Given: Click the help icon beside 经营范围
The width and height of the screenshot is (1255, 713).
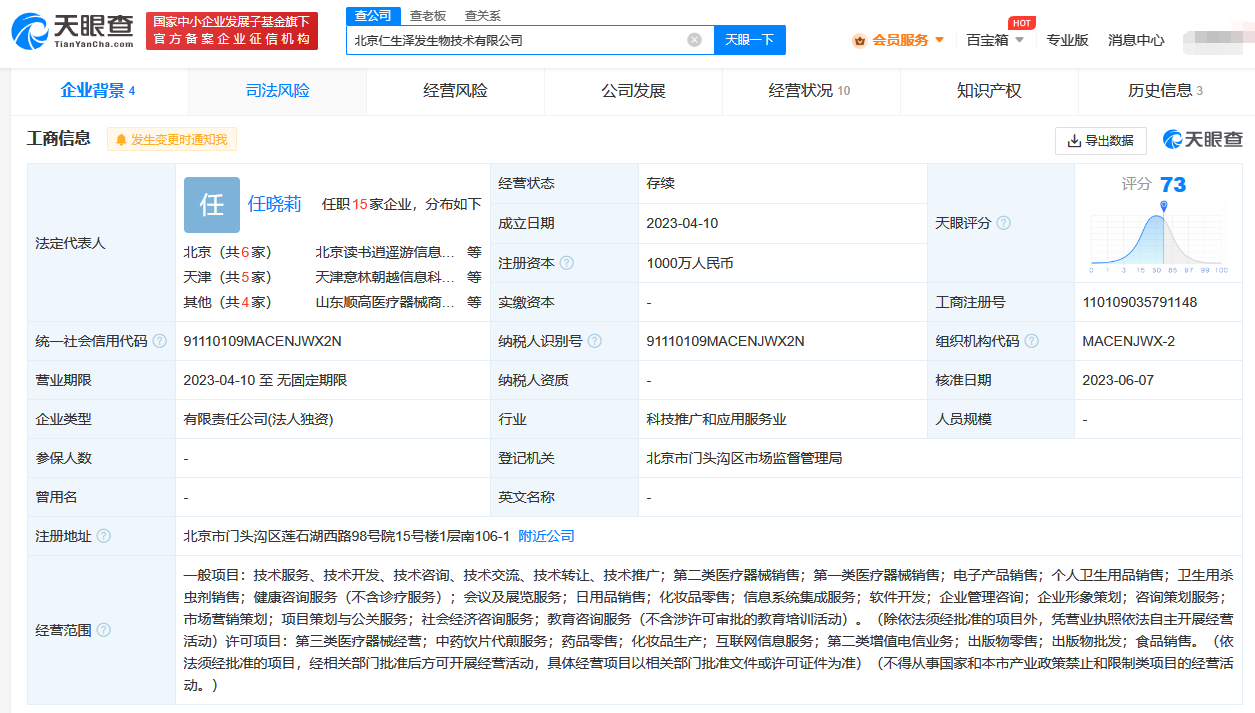Looking at the screenshot, I should point(103,630).
